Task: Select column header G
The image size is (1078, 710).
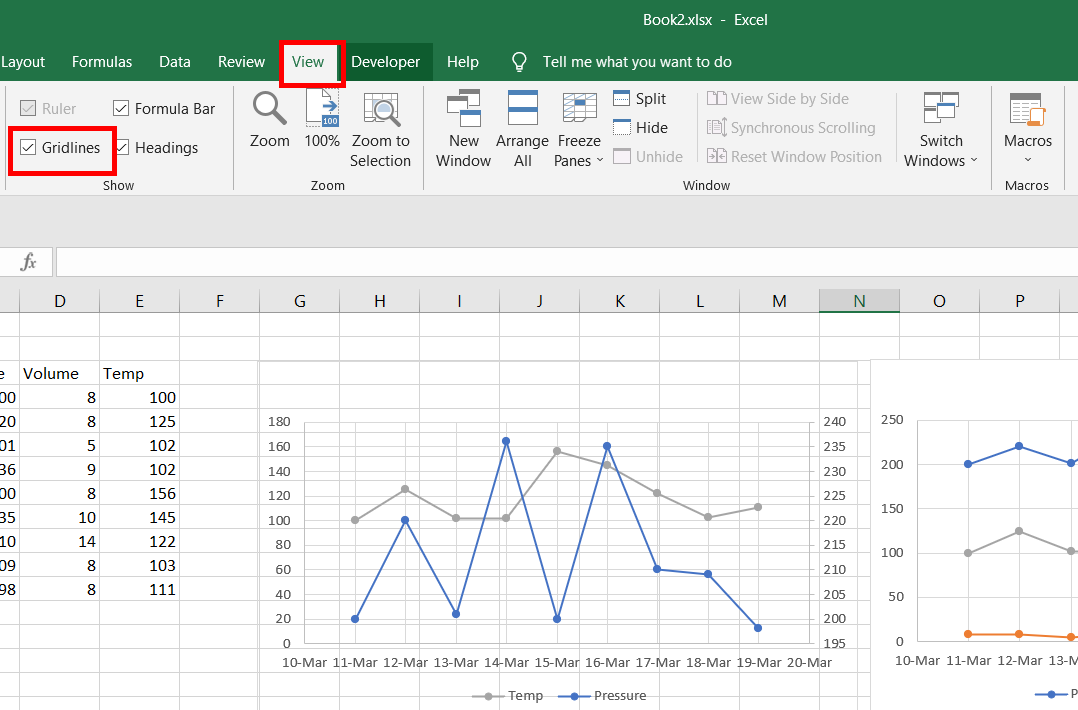Action: (x=299, y=301)
